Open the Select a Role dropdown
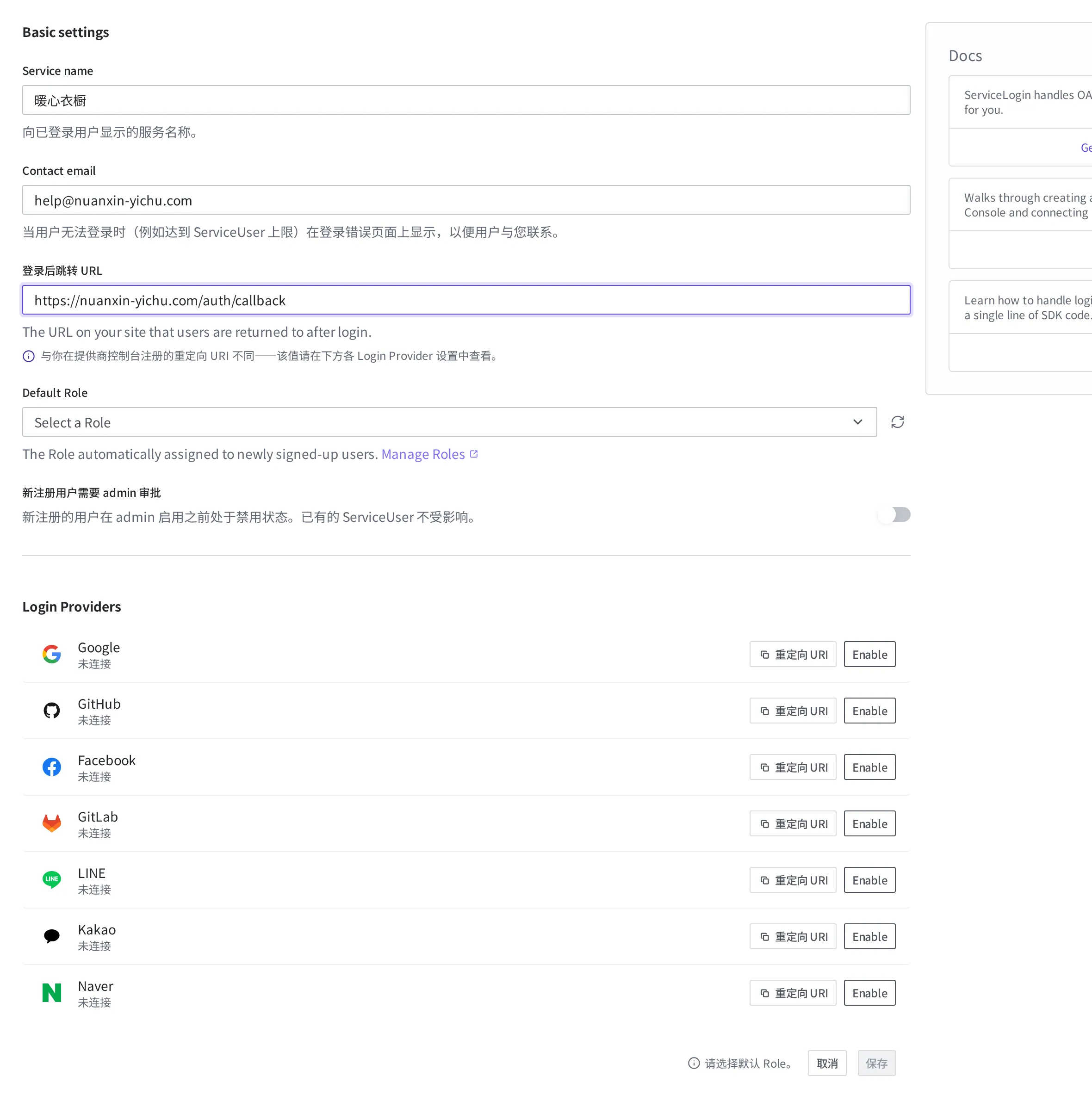 [x=449, y=422]
